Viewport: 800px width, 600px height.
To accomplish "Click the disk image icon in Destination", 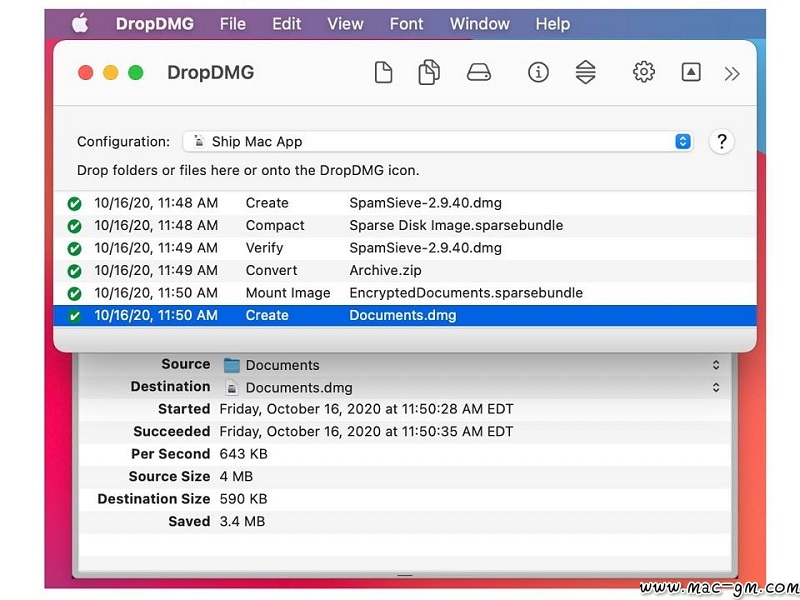I will tap(232, 388).
